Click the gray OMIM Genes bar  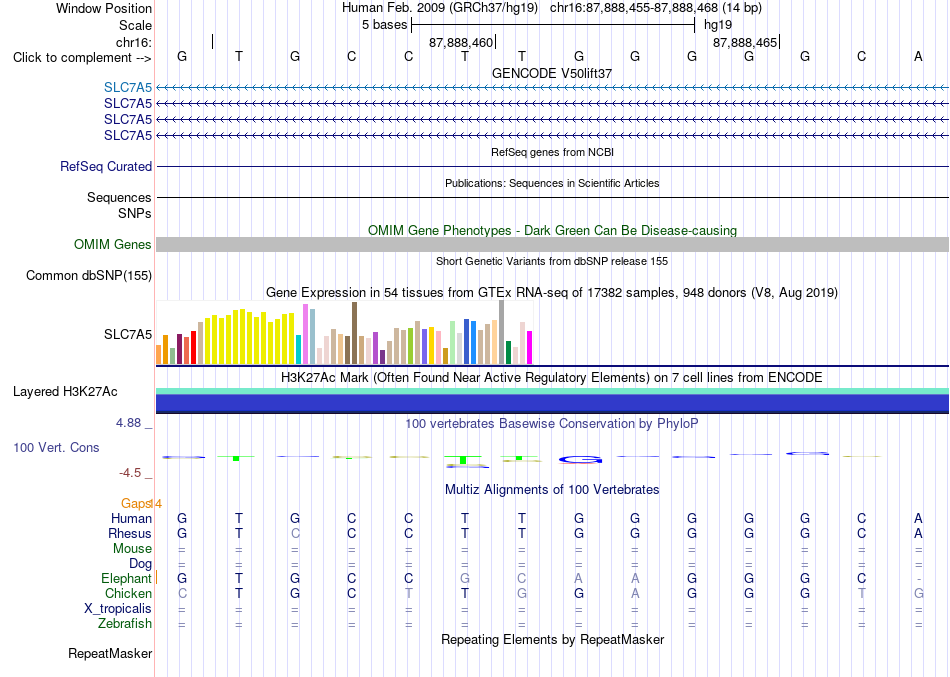552,244
